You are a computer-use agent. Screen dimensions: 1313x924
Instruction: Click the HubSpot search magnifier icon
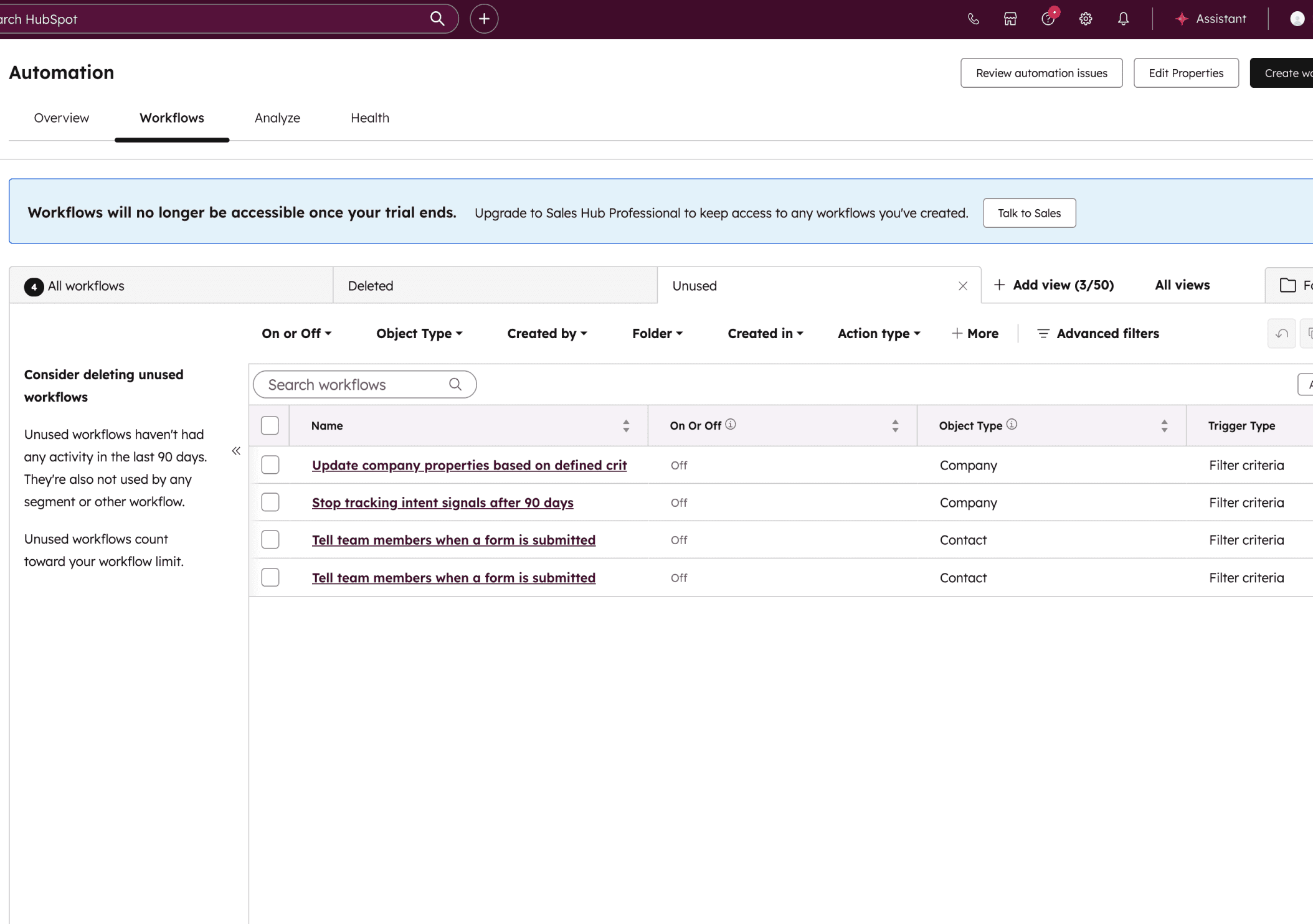[437, 19]
